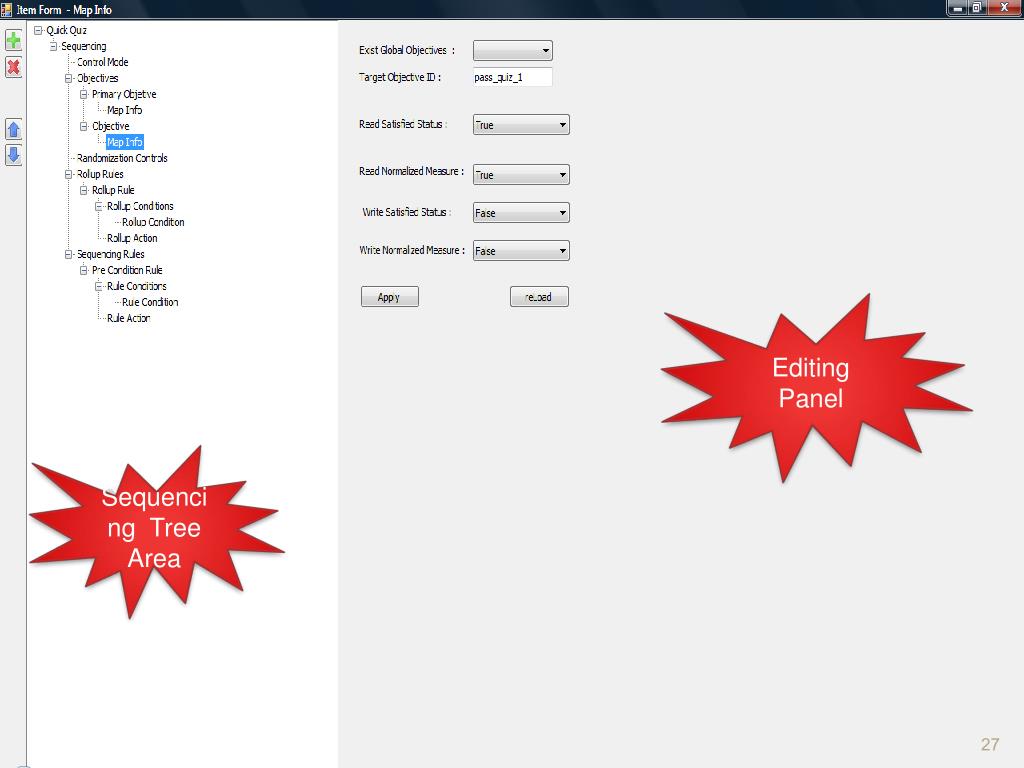
Task: Select the Pre Condition Rule label
Action: click(x=127, y=270)
